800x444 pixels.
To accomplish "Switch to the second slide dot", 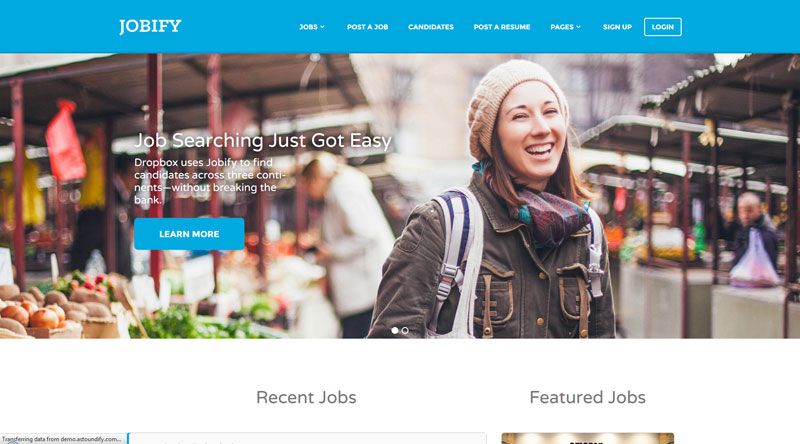I will (x=405, y=330).
